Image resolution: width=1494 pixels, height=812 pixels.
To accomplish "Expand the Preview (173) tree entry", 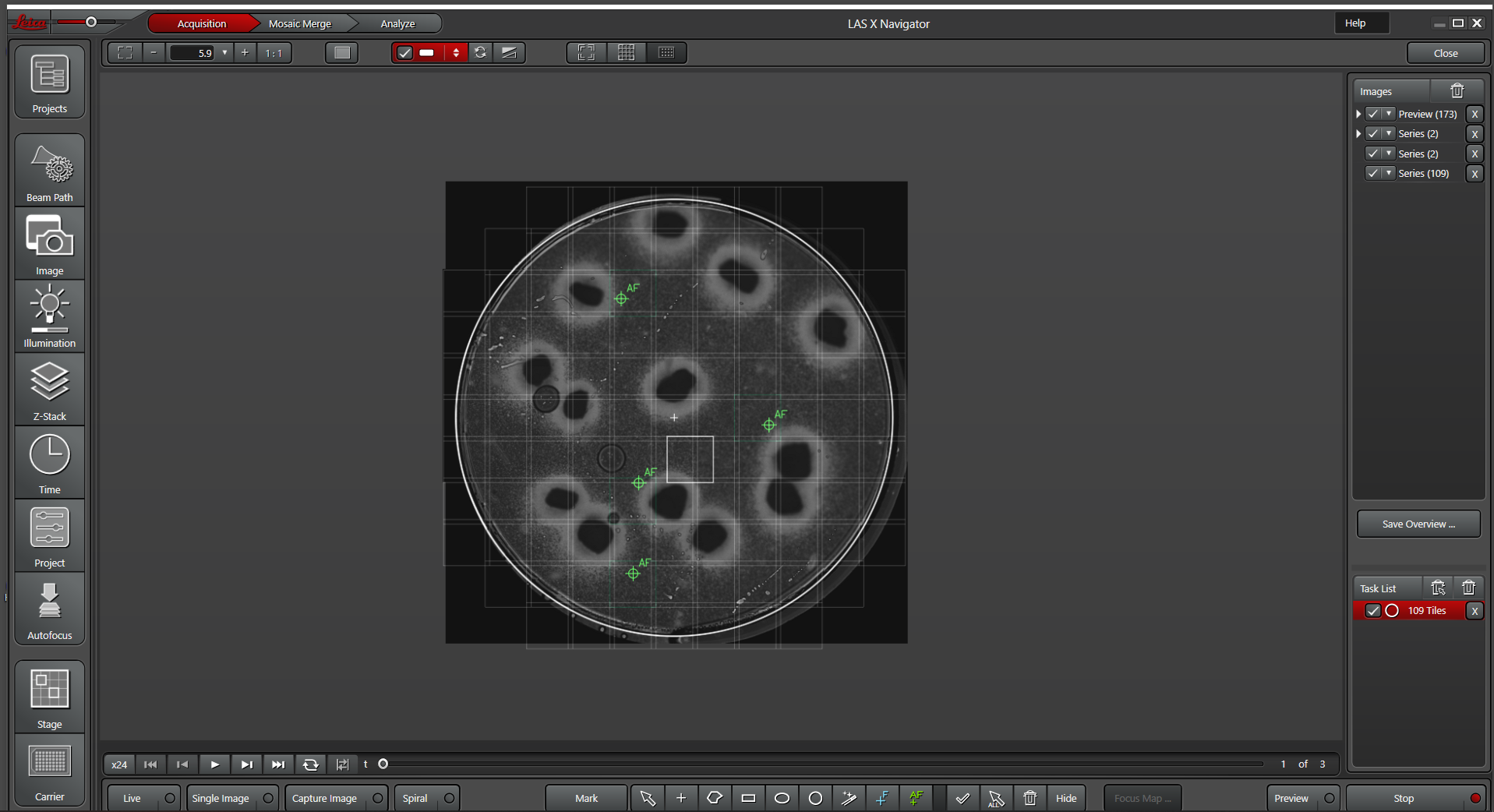I will (1358, 114).
